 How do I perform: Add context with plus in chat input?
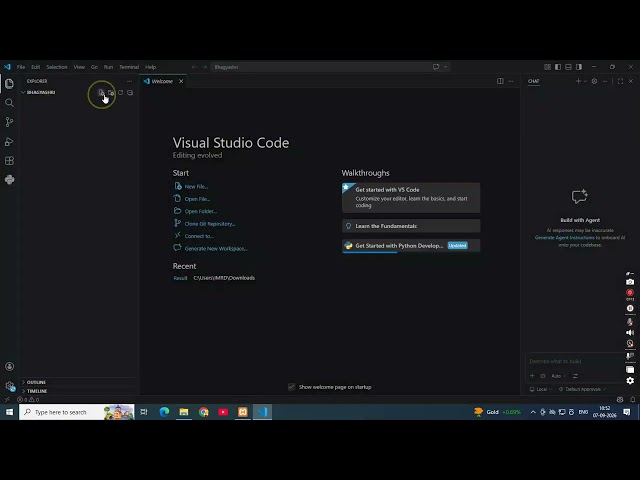tap(532, 376)
